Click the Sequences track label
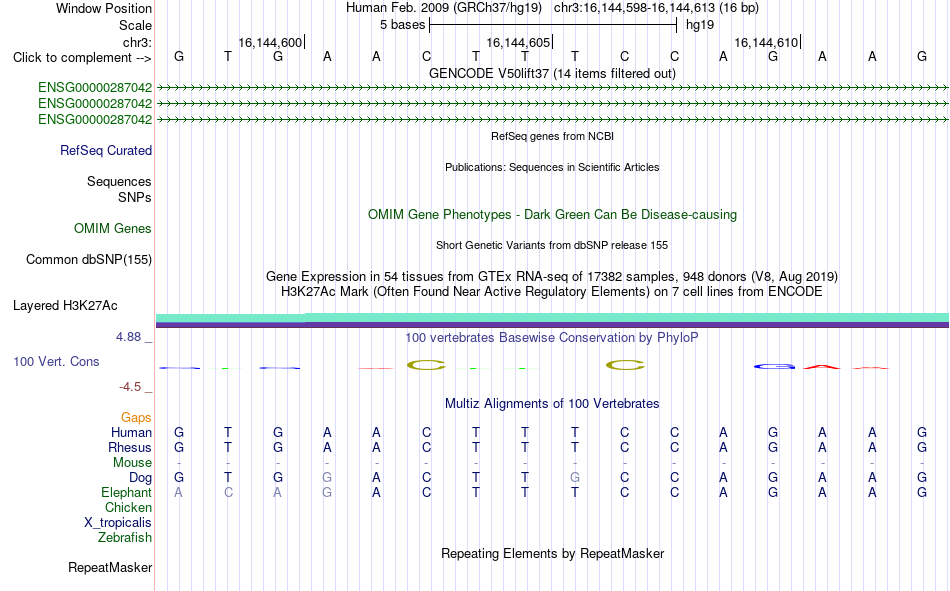950x591 pixels. [119, 181]
